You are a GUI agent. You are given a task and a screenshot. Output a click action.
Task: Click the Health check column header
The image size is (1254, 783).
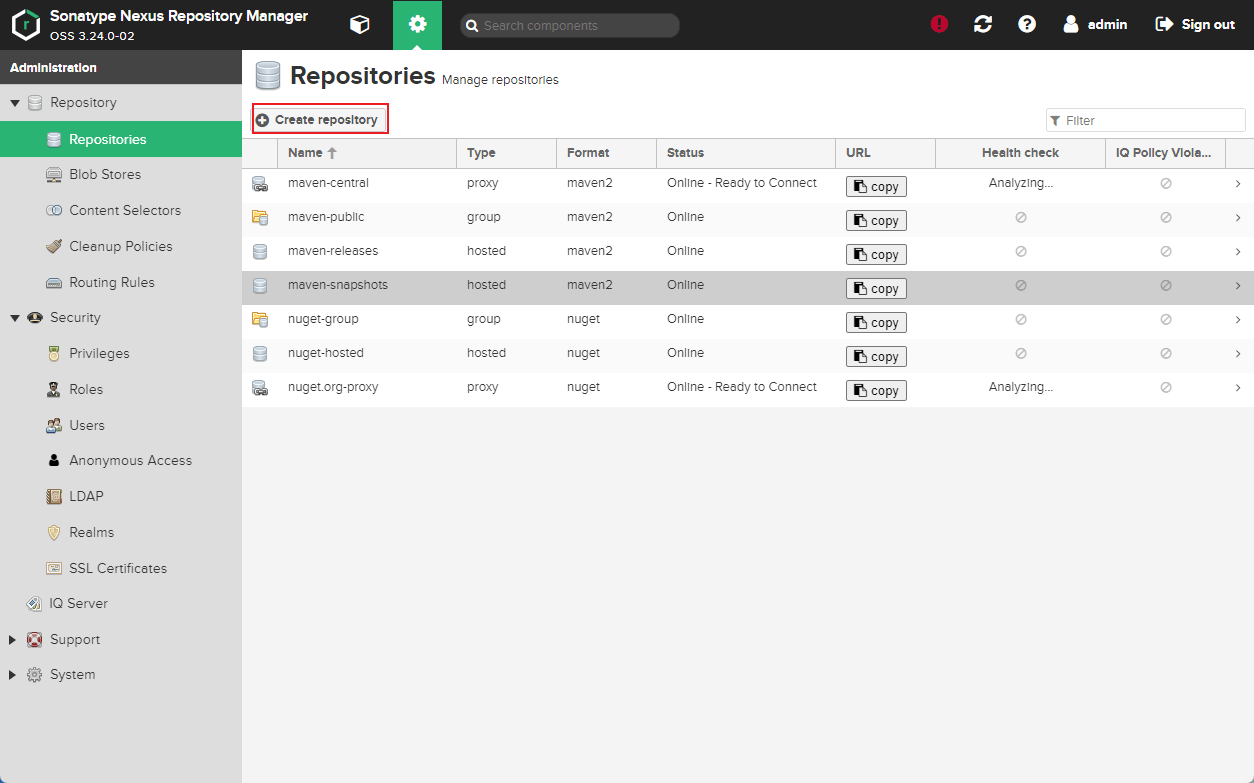[x=1020, y=153]
